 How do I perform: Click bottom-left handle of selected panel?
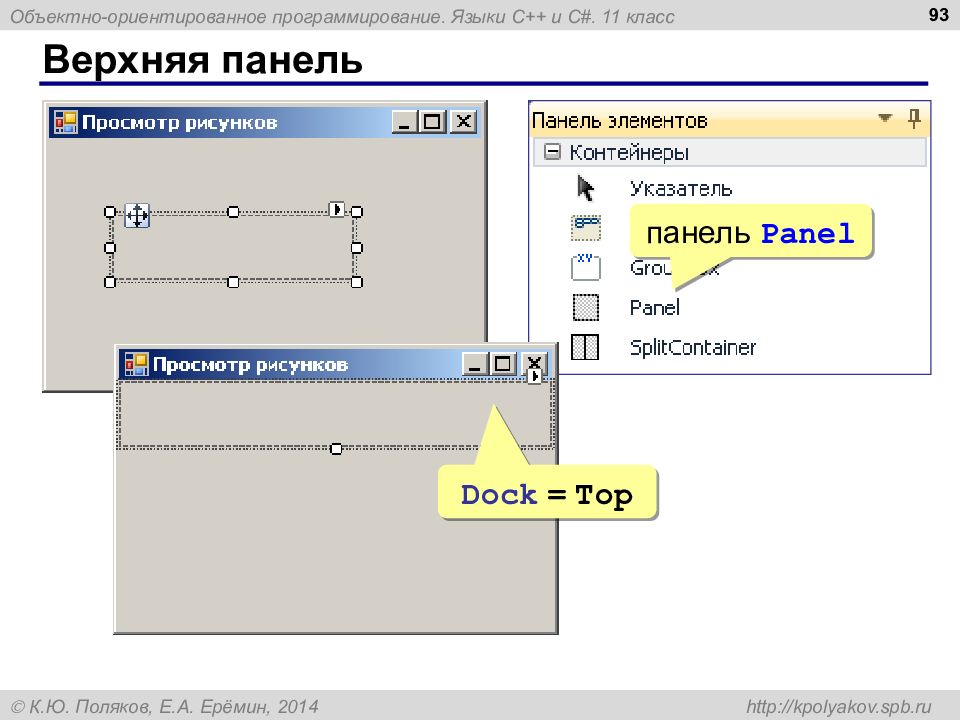110,282
